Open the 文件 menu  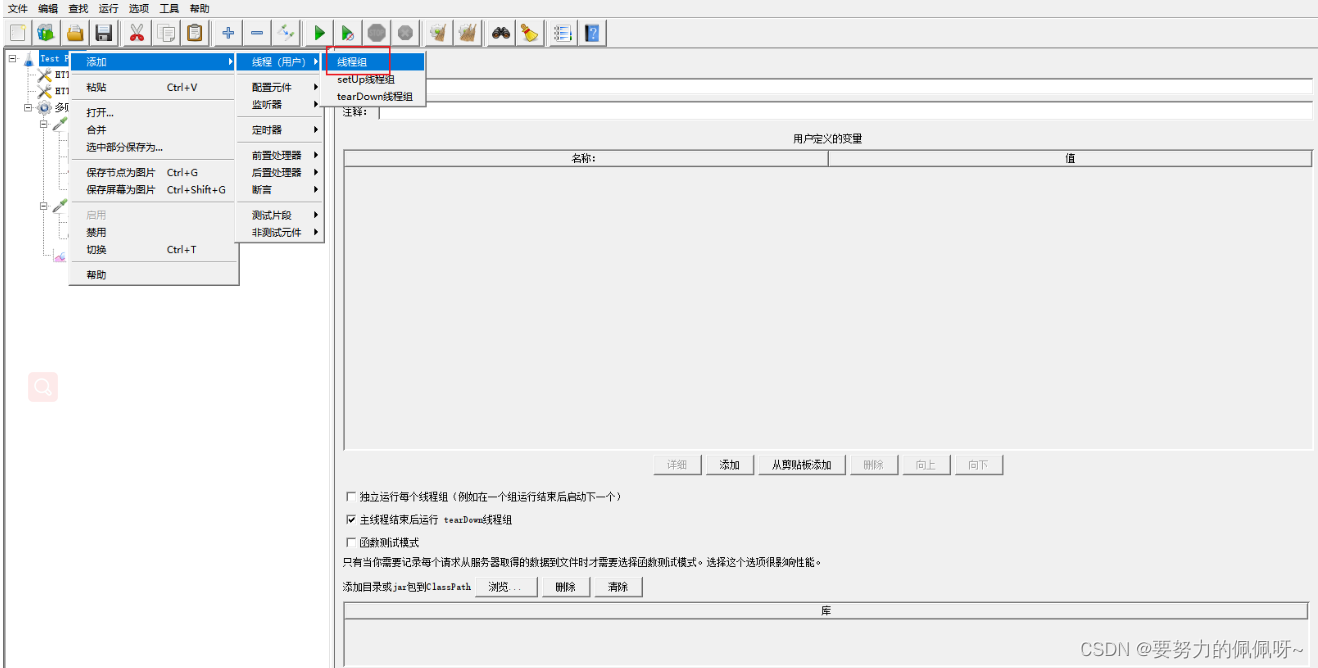18,8
